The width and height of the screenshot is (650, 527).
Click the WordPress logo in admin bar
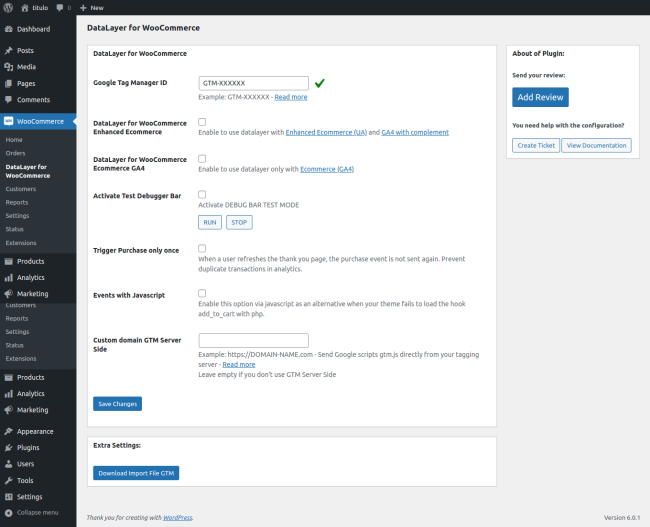[x=8, y=7]
